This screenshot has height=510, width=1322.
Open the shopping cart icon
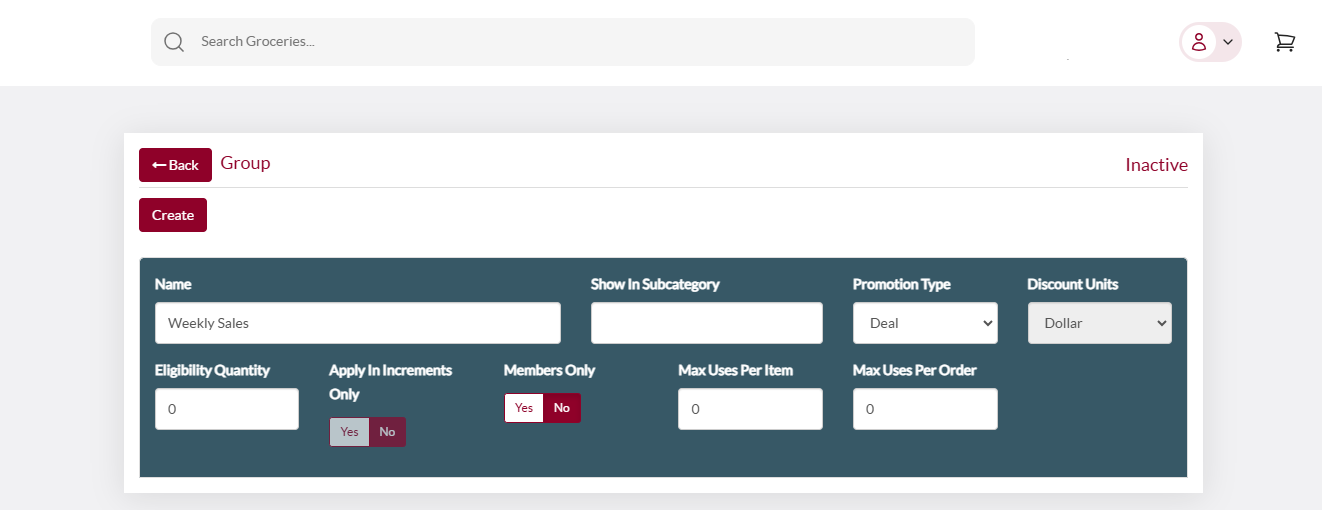pos(1284,42)
